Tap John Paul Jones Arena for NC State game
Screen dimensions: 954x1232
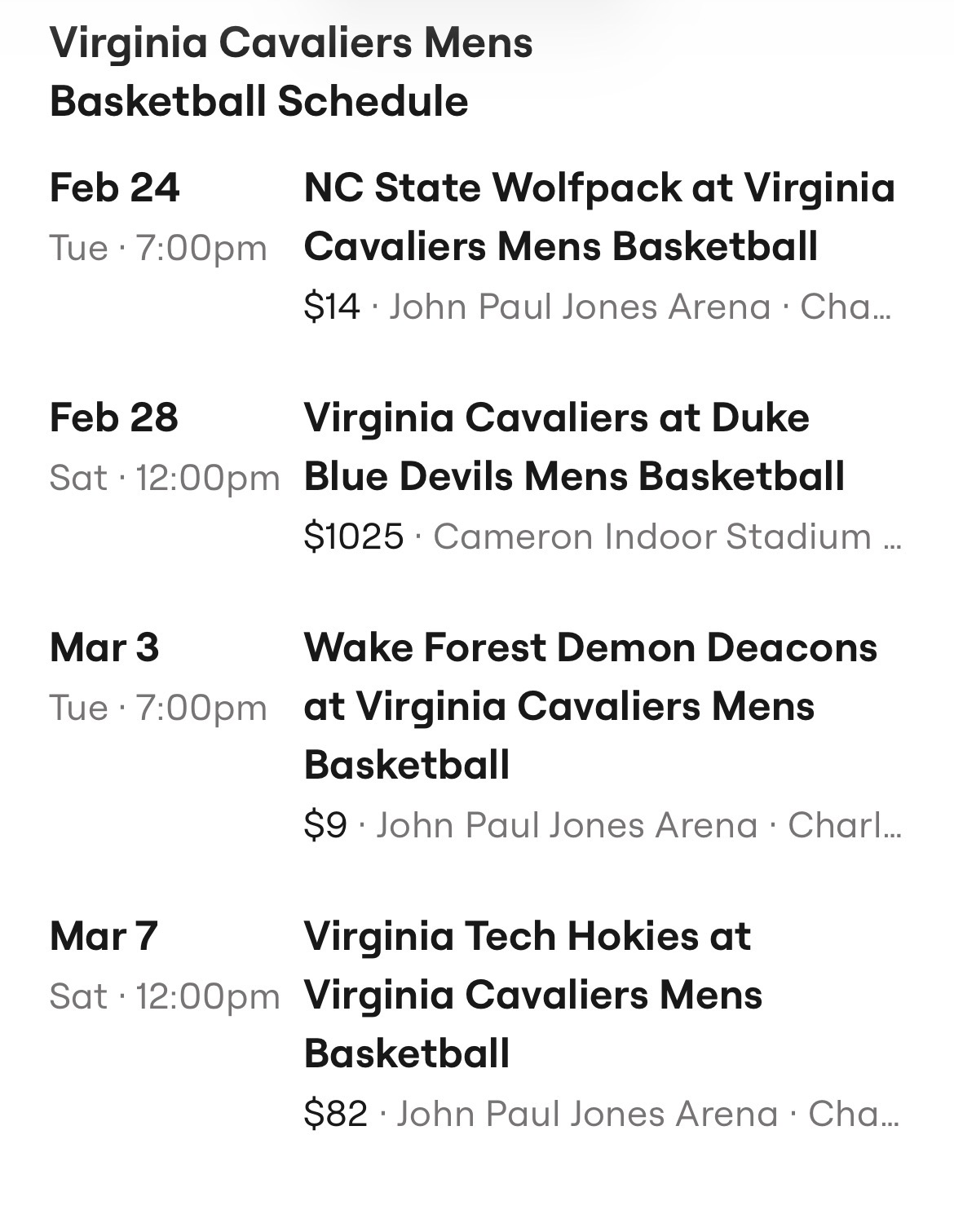[580, 307]
